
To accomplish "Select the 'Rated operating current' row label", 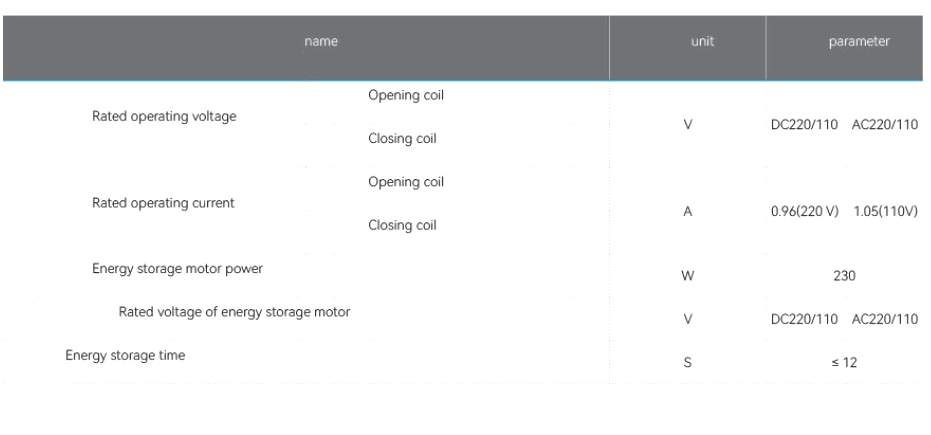I will (163, 203).
